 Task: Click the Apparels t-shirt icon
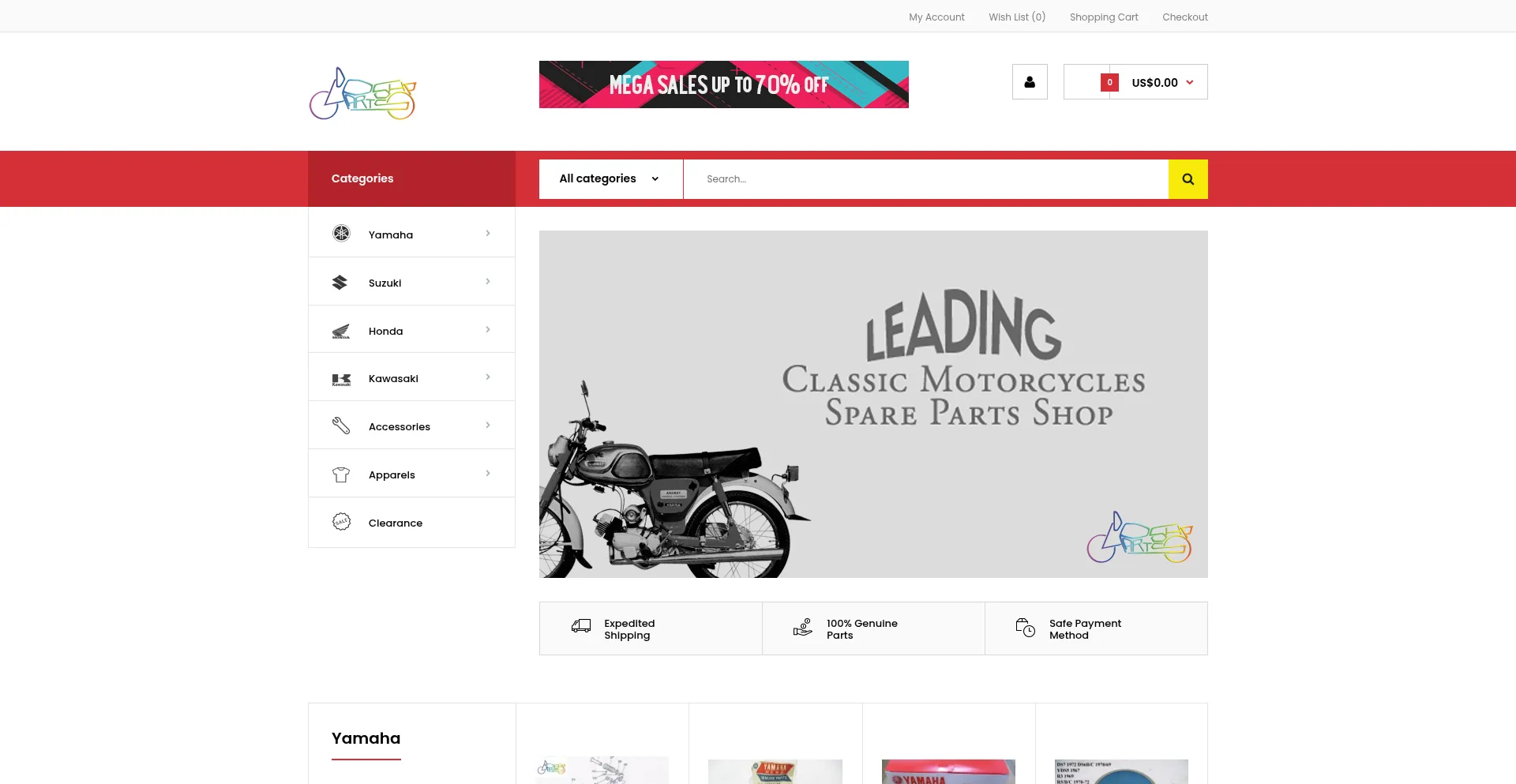pos(341,475)
